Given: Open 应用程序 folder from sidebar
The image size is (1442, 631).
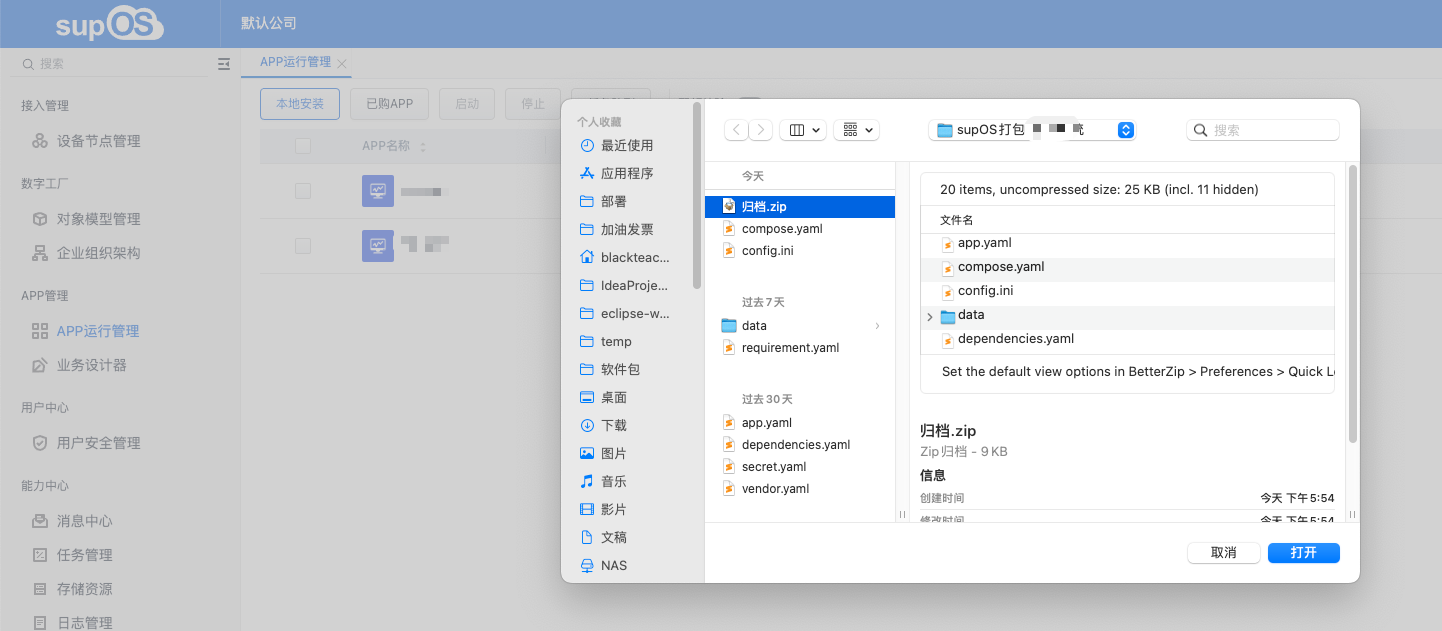Looking at the screenshot, I should click(626, 173).
